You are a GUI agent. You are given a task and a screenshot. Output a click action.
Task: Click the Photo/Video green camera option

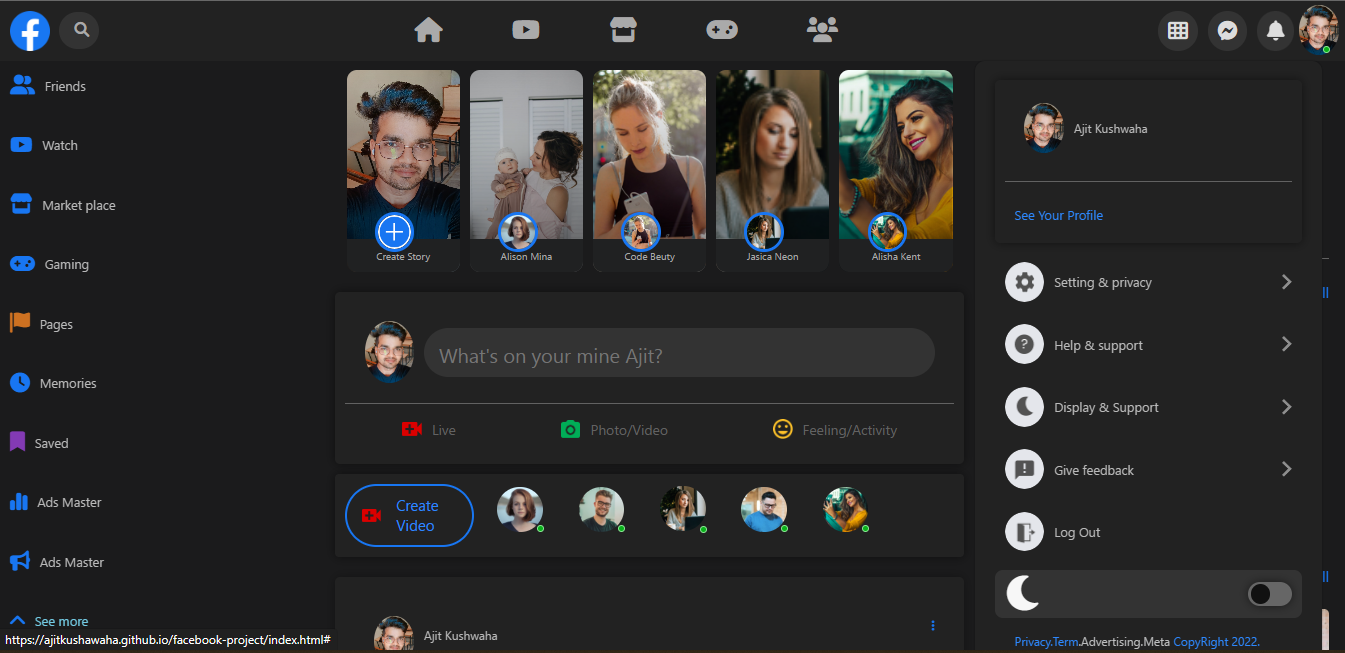614,429
